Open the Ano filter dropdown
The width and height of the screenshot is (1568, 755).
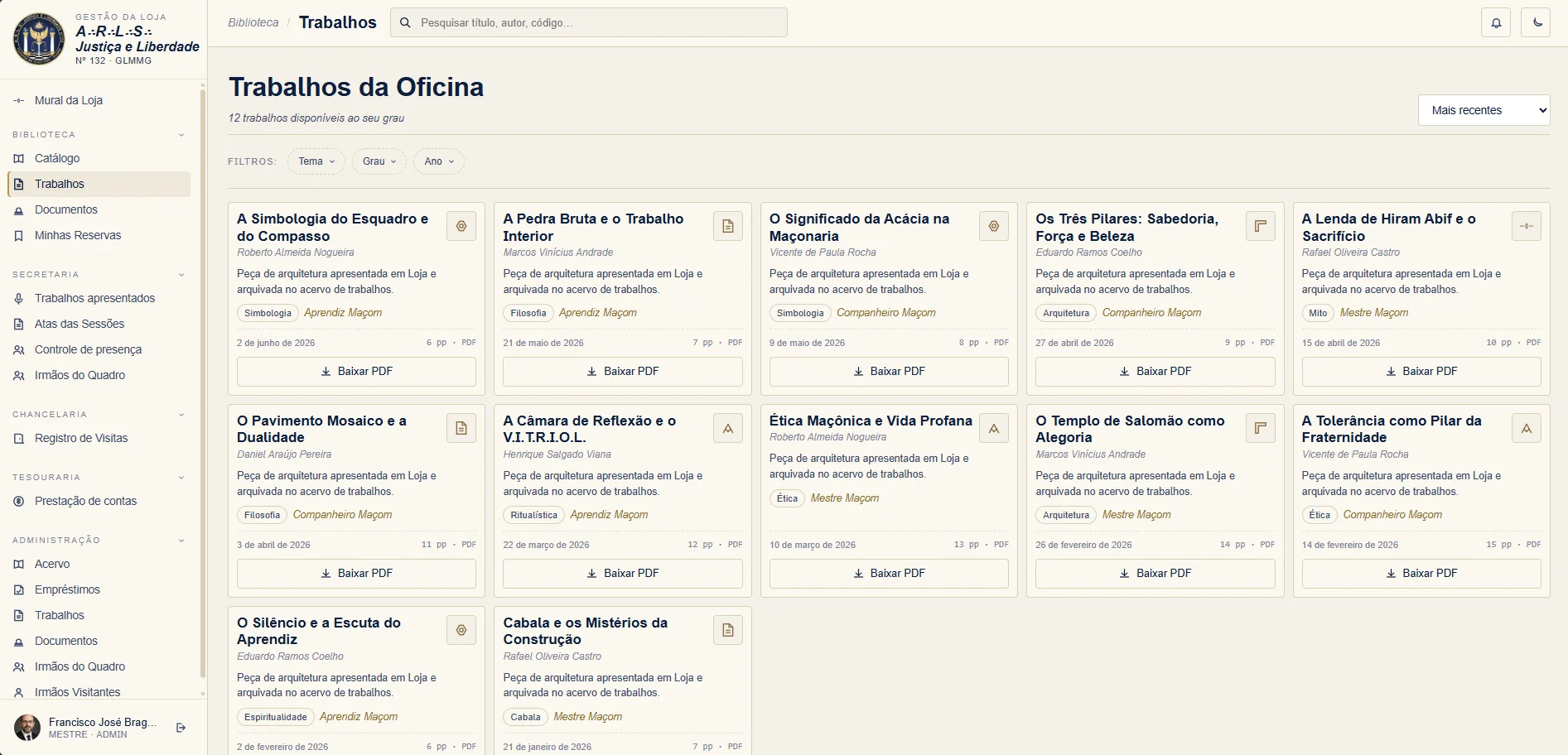[439, 161]
